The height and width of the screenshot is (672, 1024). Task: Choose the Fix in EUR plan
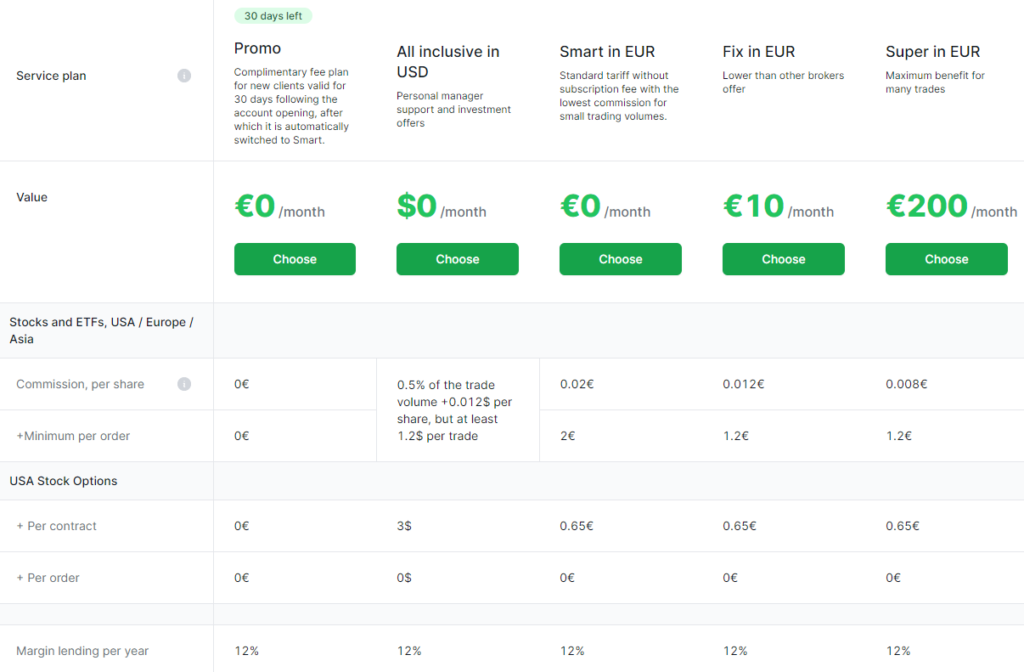click(783, 258)
